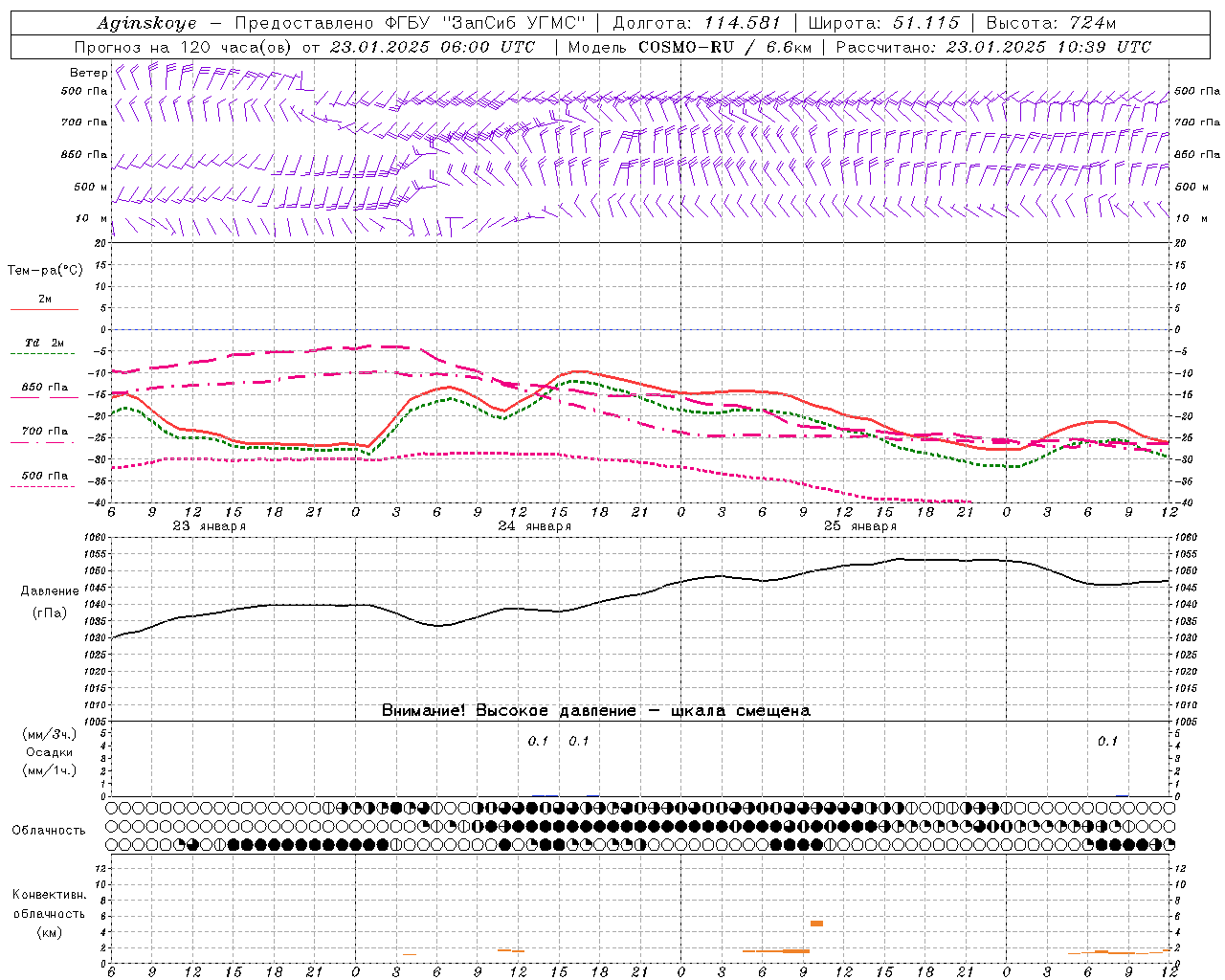Click the "Ветер" wind panel label
This screenshot has width=1225, height=980.
(88, 73)
